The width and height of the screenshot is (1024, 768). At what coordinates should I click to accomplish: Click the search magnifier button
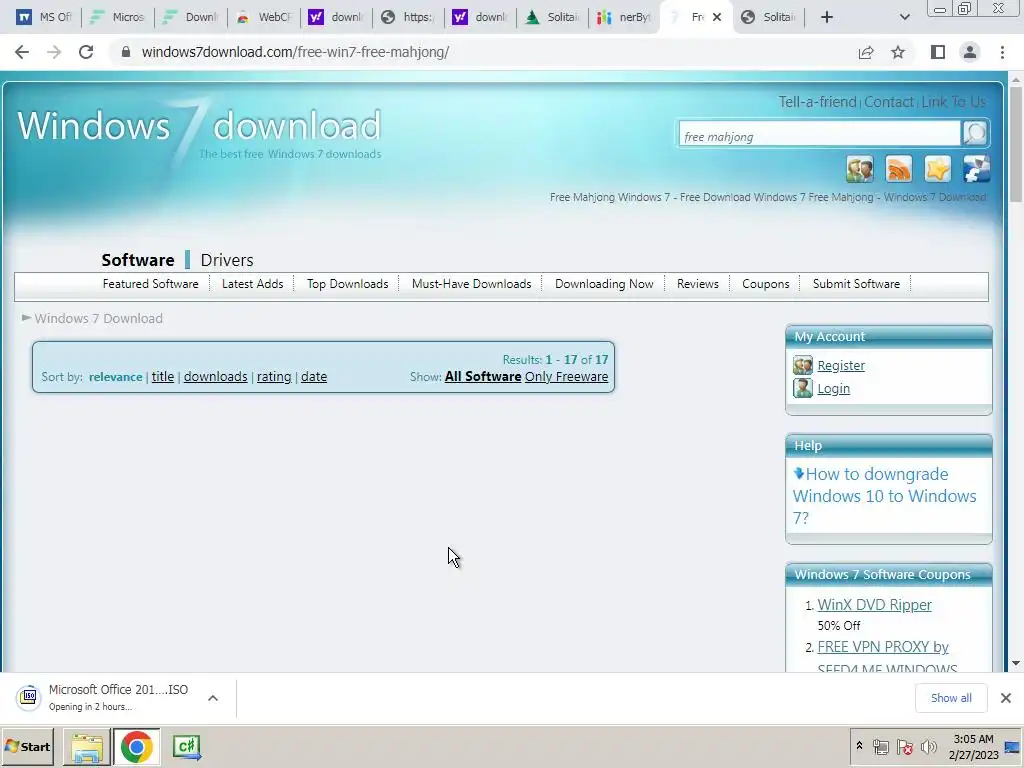tap(975, 133)
